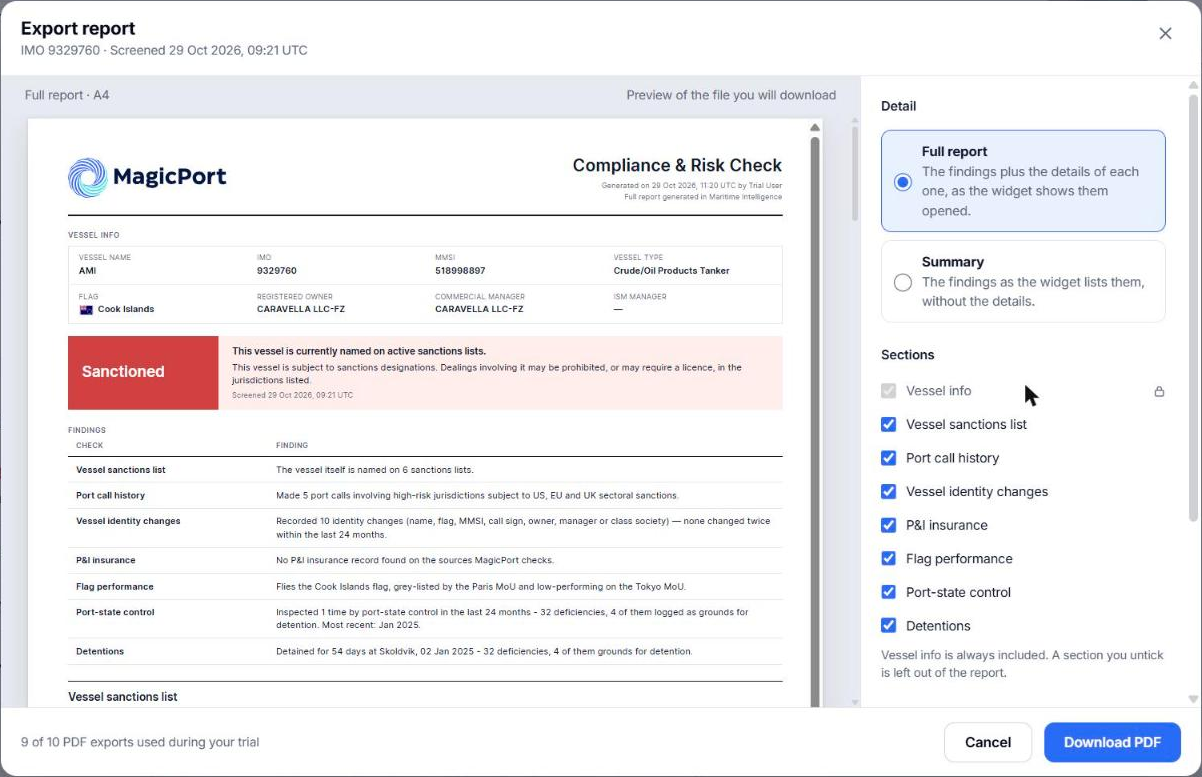Click commercial manager CARAVELLA LLC-FZ
Viewport: 1202px width, 777px height.
point(479,310)
